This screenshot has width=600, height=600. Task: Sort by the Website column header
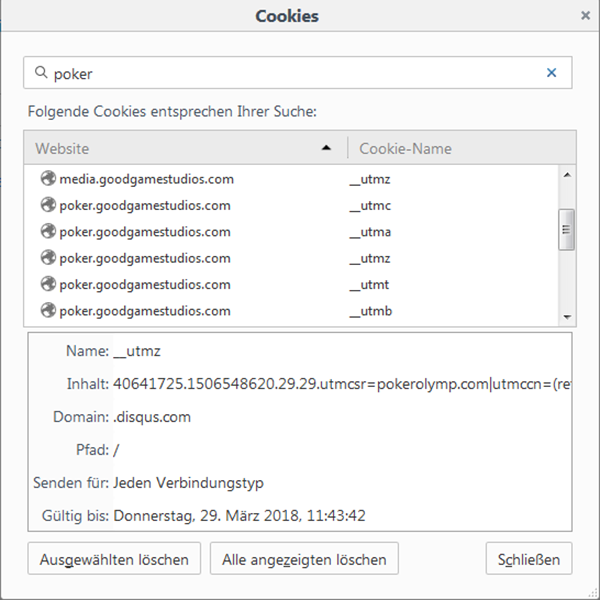pos(186,148)
